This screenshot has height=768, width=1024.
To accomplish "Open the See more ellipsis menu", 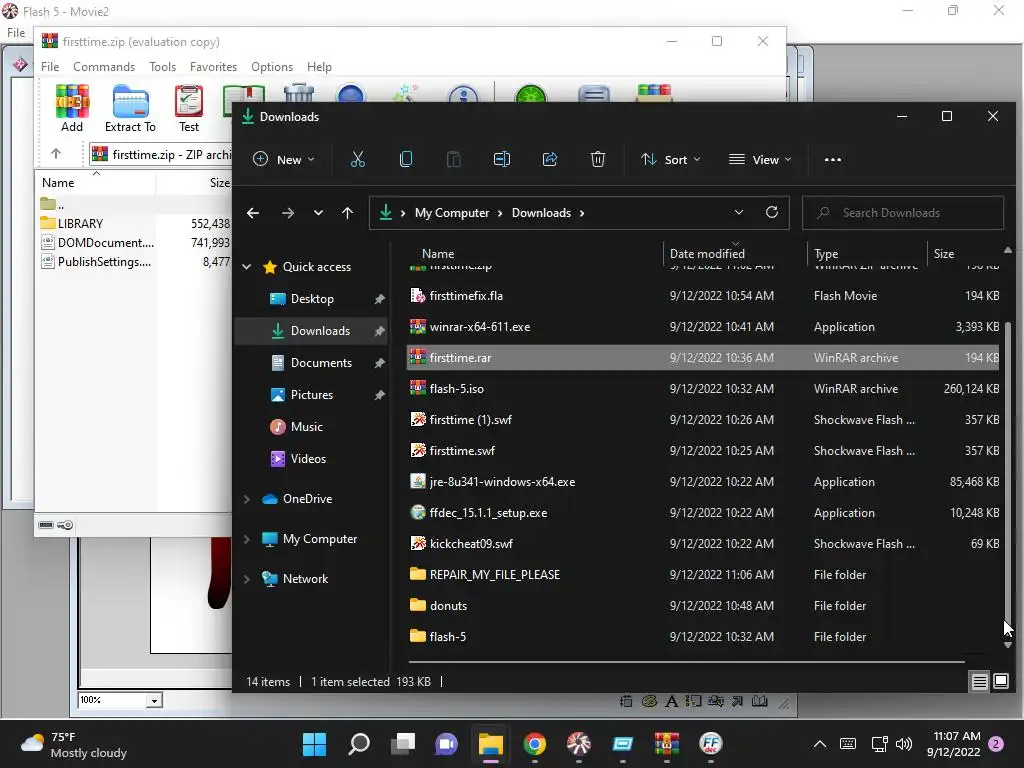I will [833, 159].
